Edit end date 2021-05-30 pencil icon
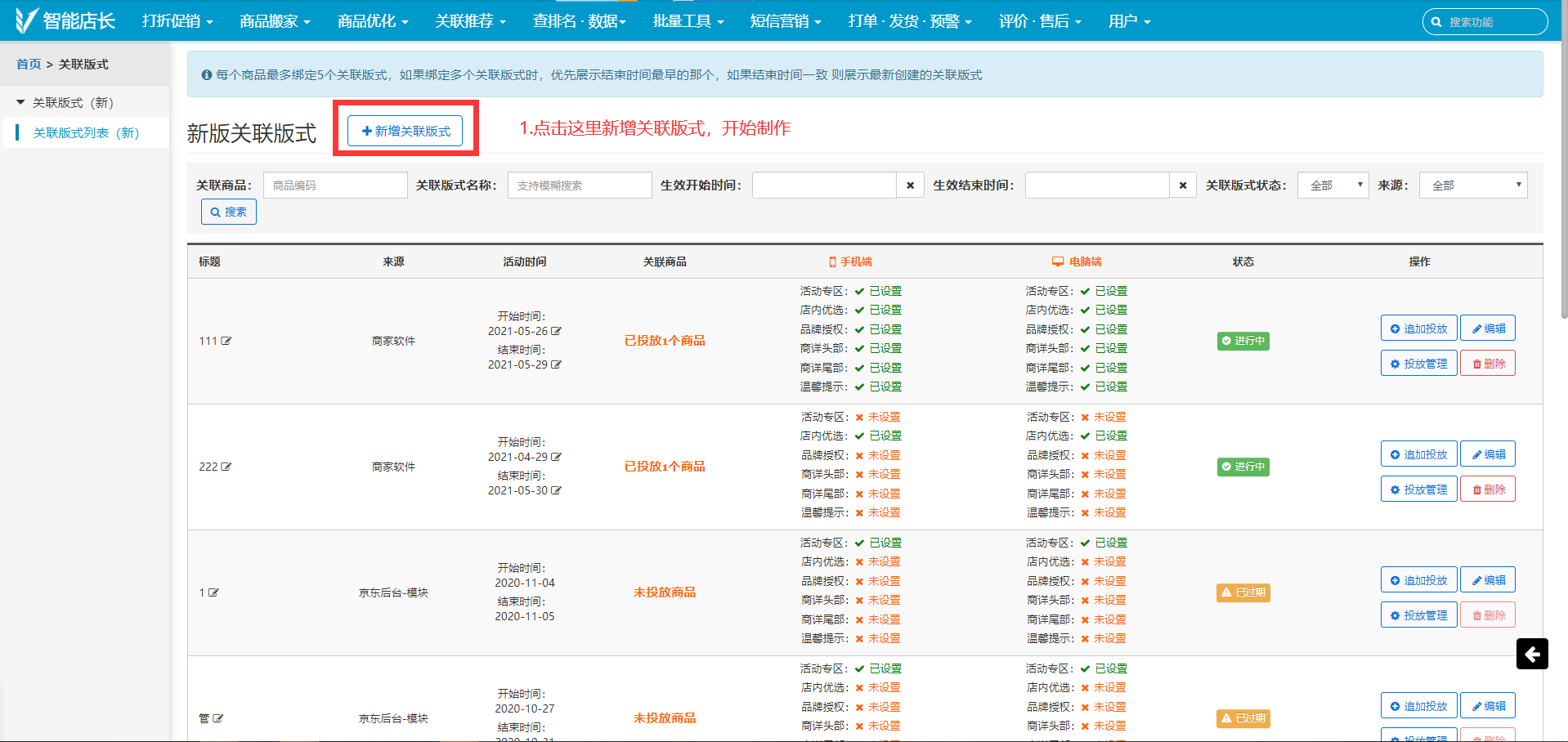The height and width of the screenshot is (742, 1568). (x=557, y=490)
